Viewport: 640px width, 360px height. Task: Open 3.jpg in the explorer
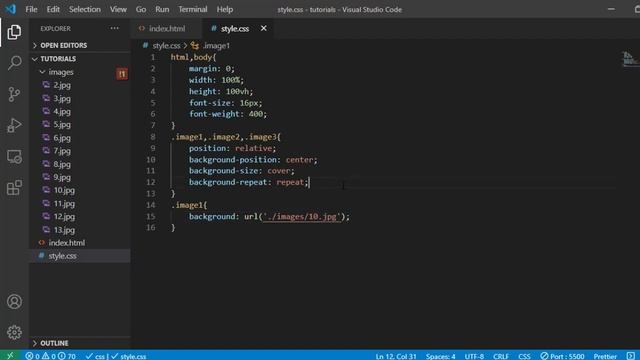click(62, 98)
